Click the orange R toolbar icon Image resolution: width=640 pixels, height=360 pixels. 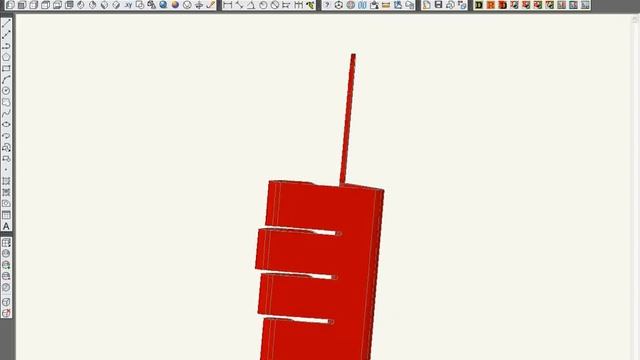pyautogui.click(x=491, y=5)
